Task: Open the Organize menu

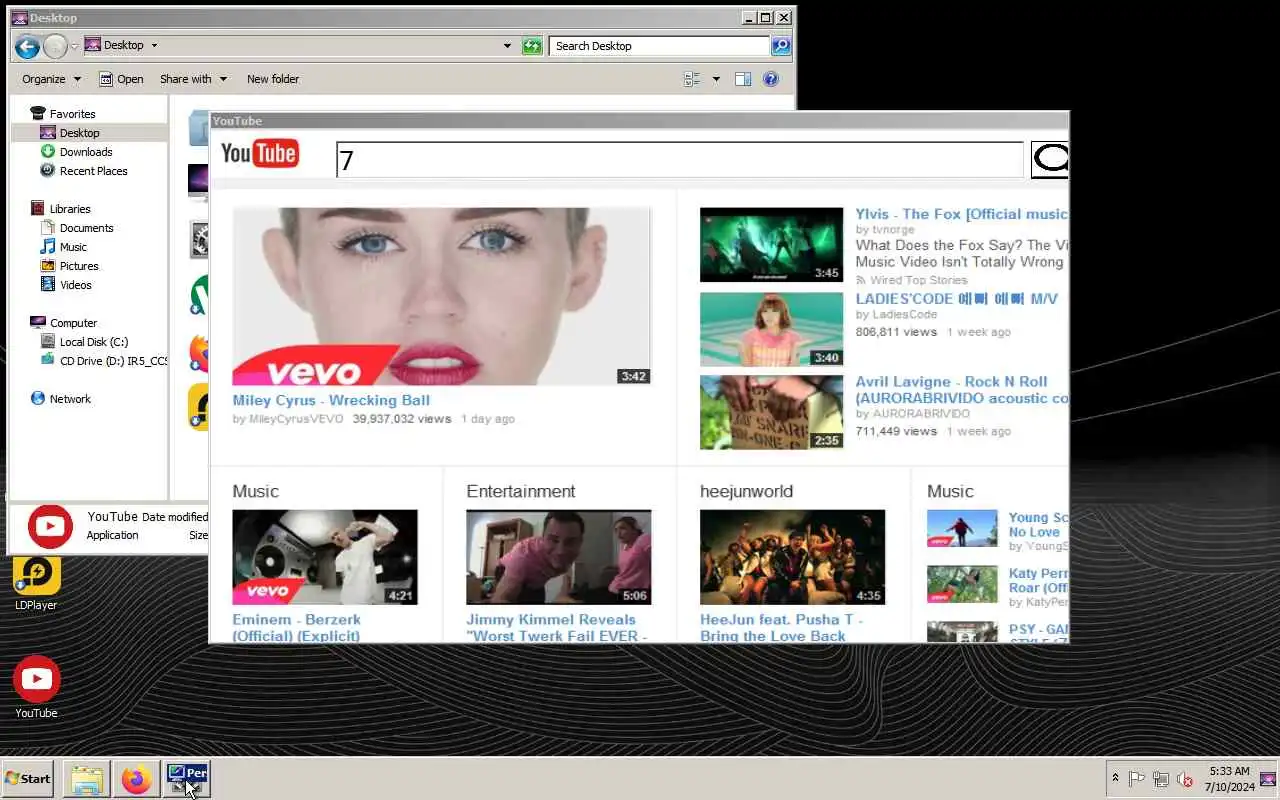Action: point(50,79)
